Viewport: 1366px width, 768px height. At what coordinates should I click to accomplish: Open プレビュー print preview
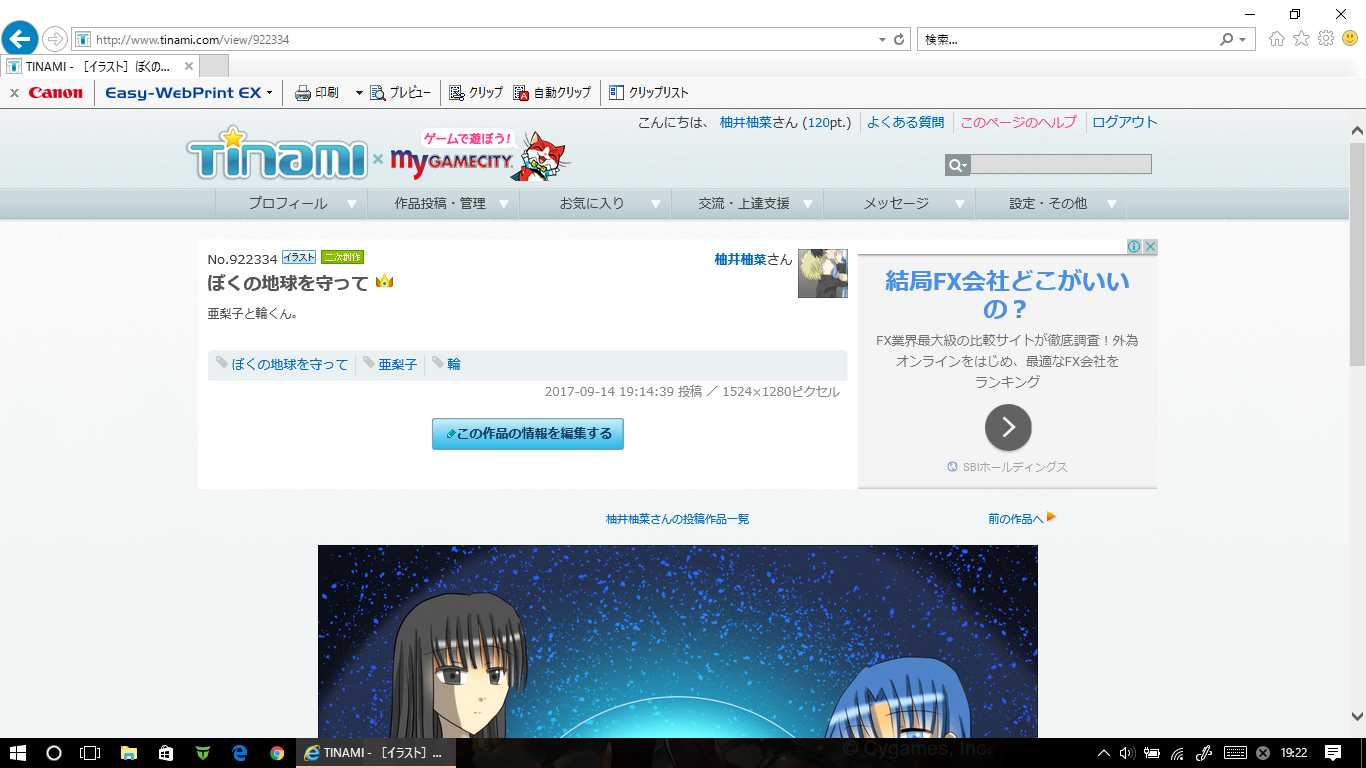[x=400, y=93]
